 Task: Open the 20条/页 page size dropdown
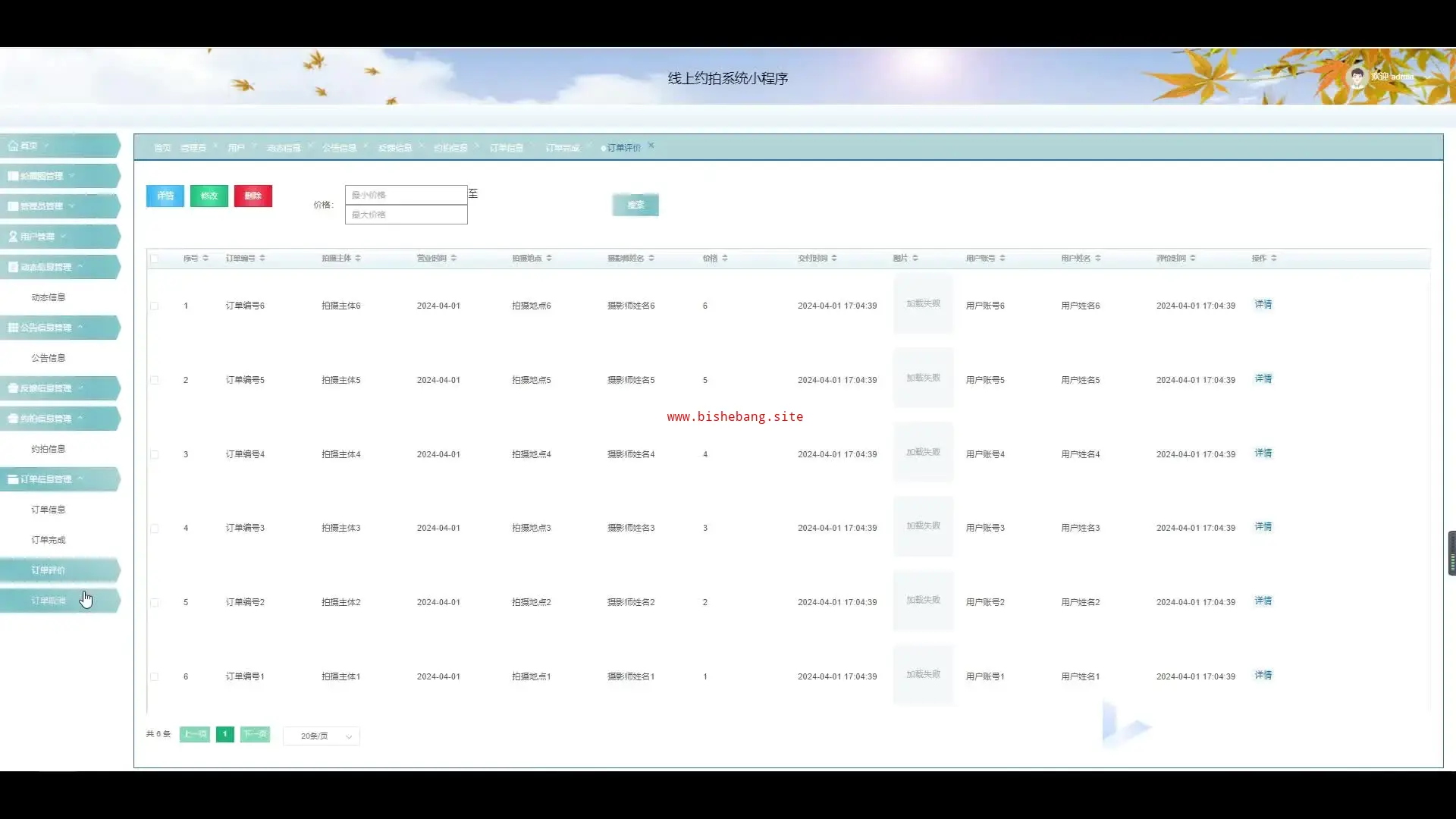tap(322, 736)
